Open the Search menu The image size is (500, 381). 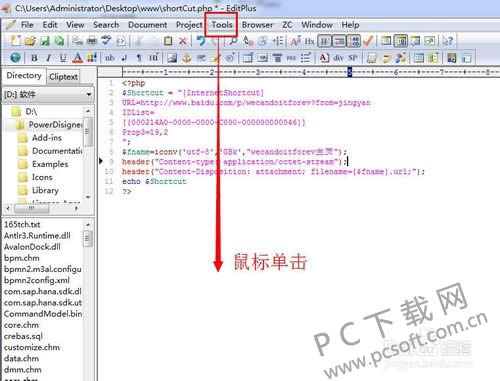(x=106, y=25)
